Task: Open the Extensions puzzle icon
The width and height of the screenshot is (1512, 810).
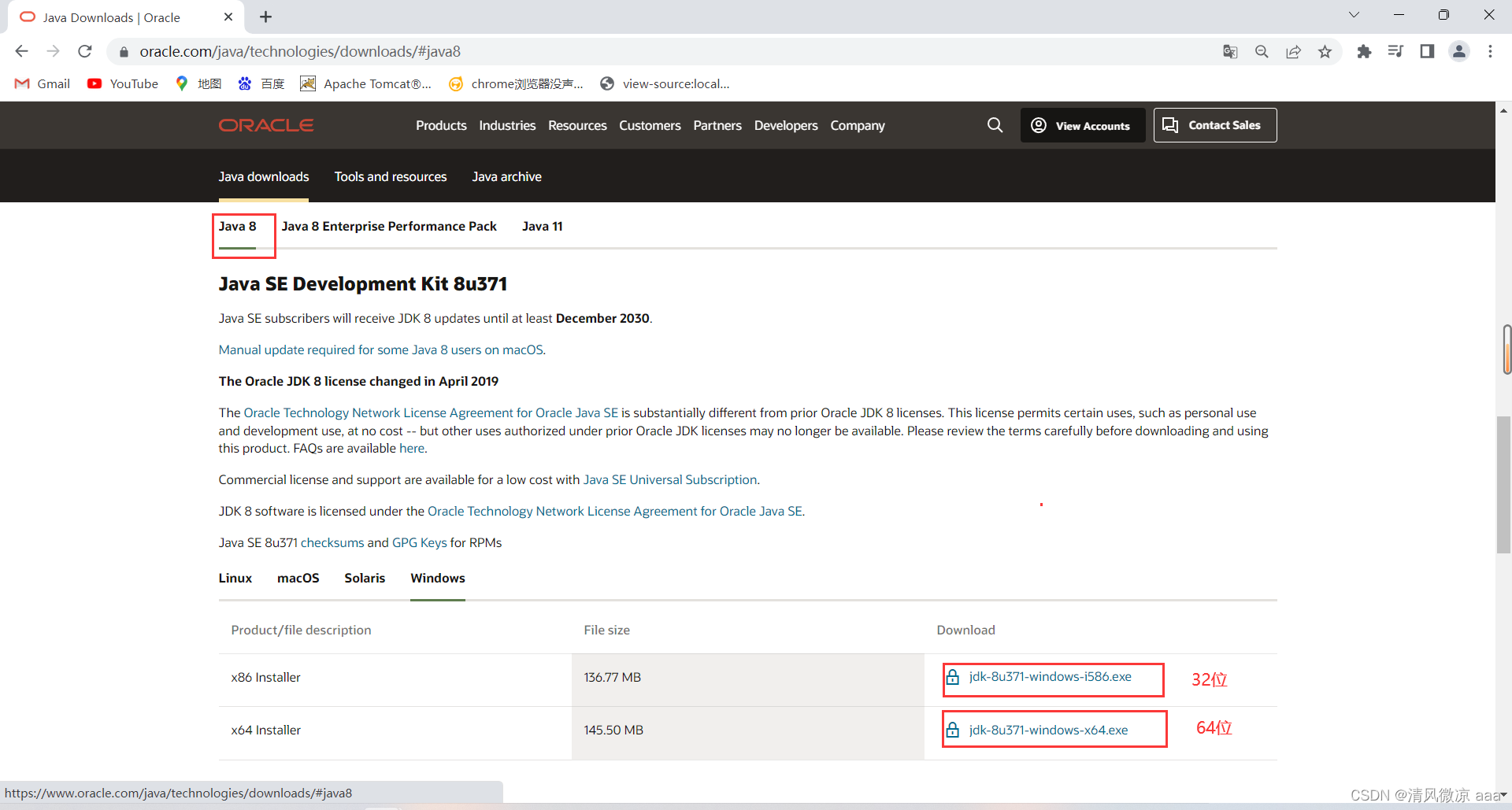Action: click(x=1364, y=51)
